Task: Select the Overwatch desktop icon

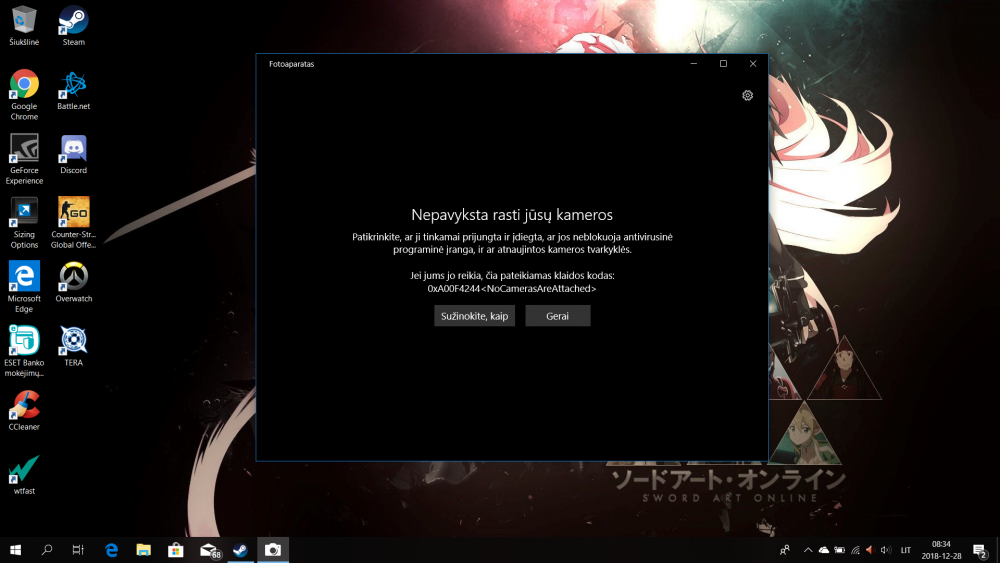Action: 73,282
